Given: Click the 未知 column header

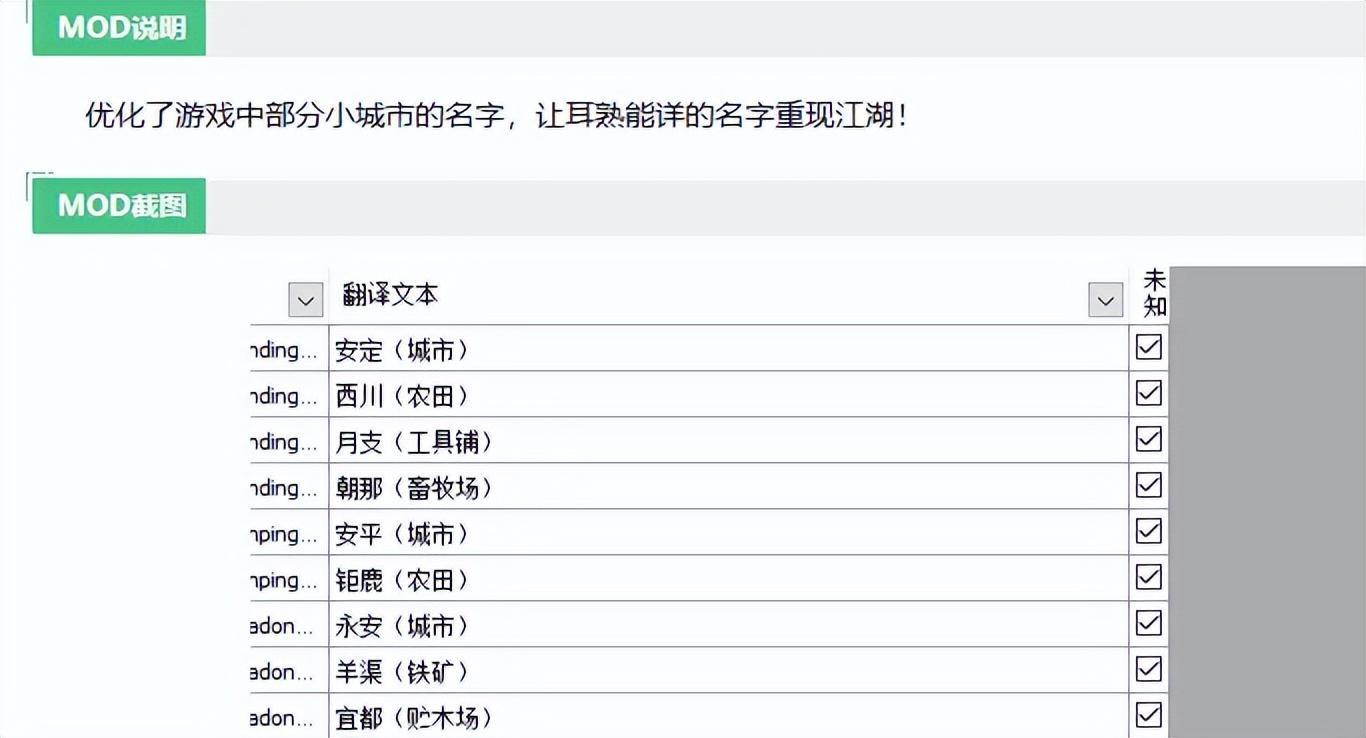Looking at the screenshot, I should point(1155,293).
